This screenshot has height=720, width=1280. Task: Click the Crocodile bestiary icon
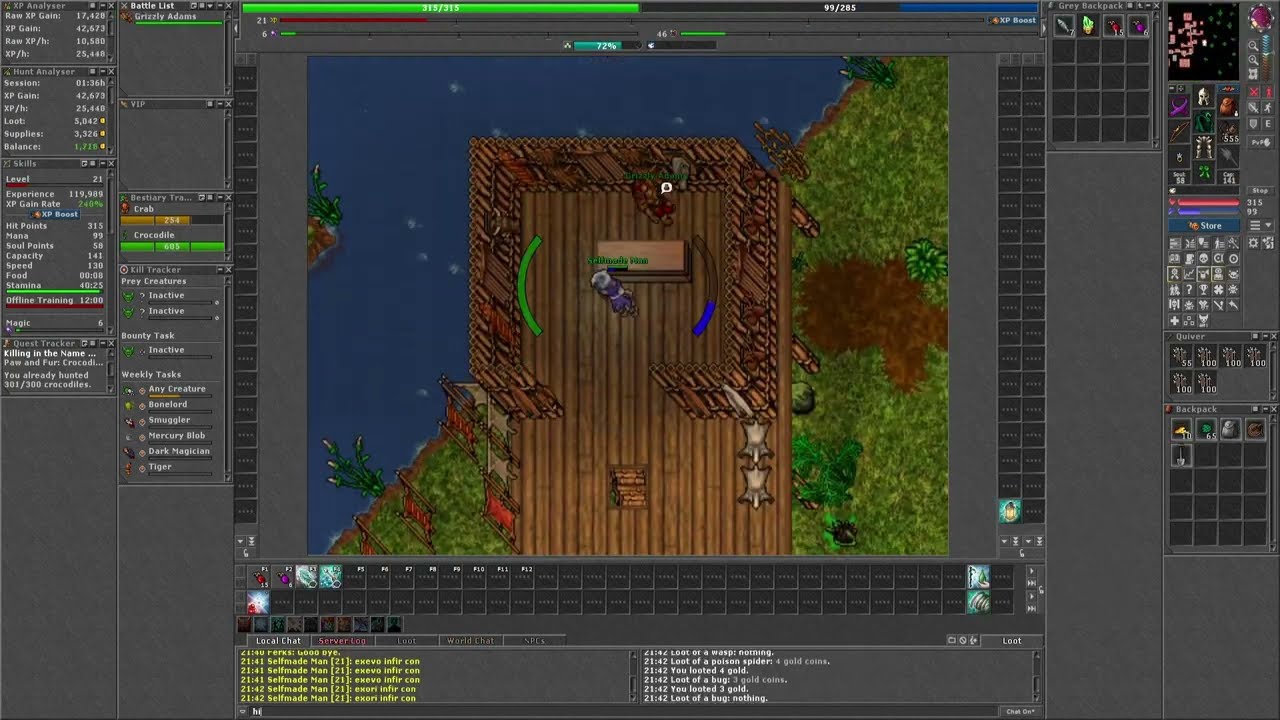(126, 235)
